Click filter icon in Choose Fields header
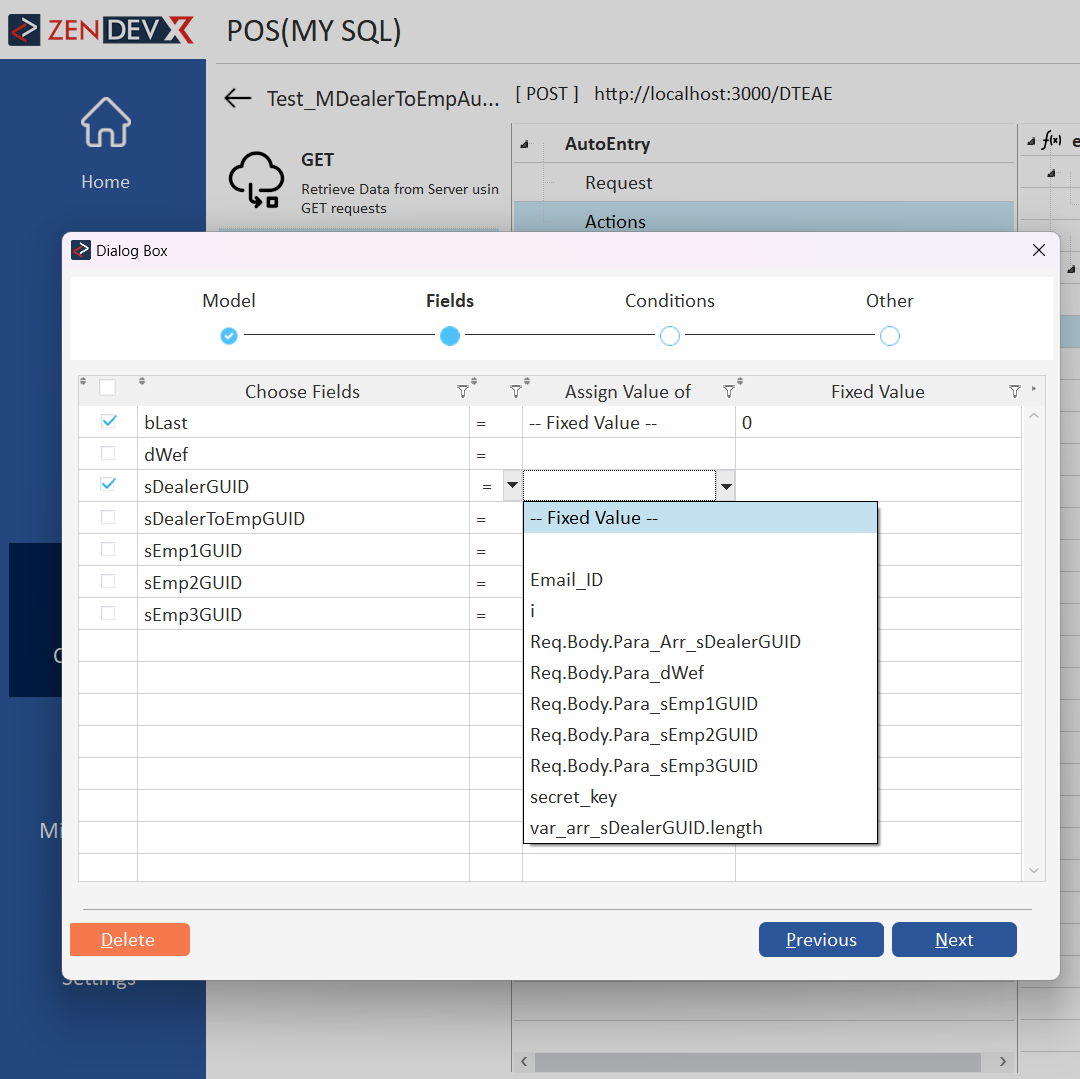Viewport: 1080px width, 1079px height. 462,392
